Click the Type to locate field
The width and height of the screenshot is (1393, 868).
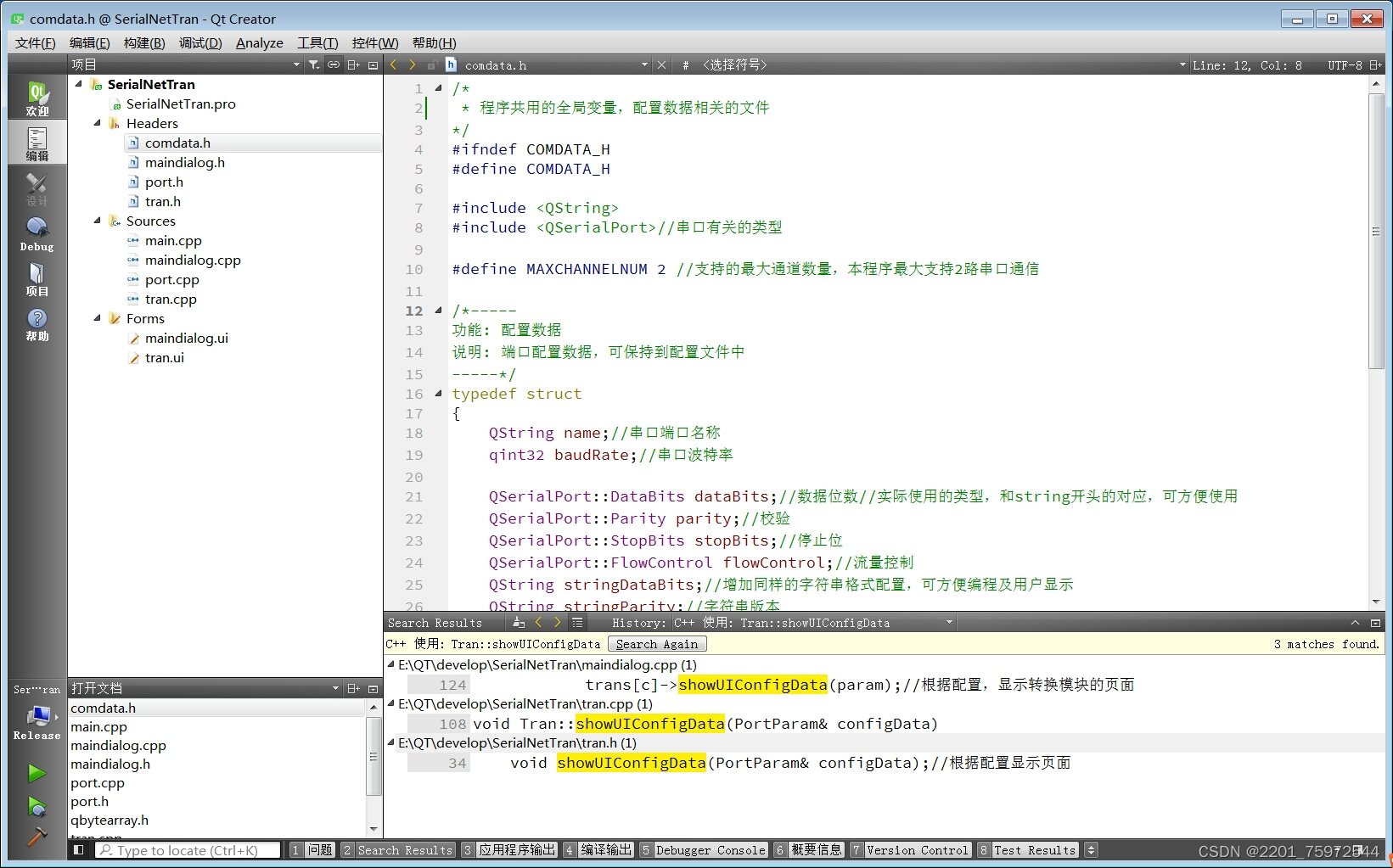coord(188,849)
